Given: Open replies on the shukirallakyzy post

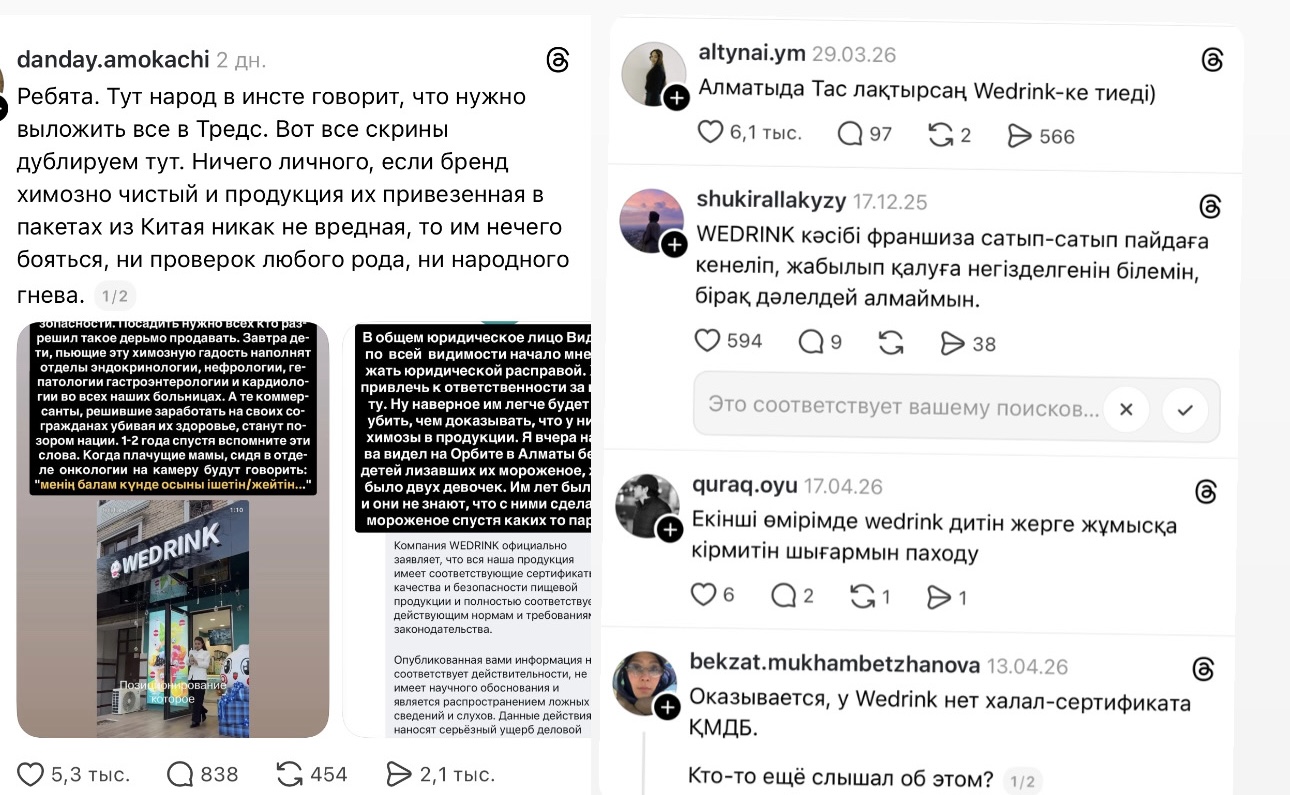Looking at the screenshot, I should pyautogui.click(x=811, y=342).
